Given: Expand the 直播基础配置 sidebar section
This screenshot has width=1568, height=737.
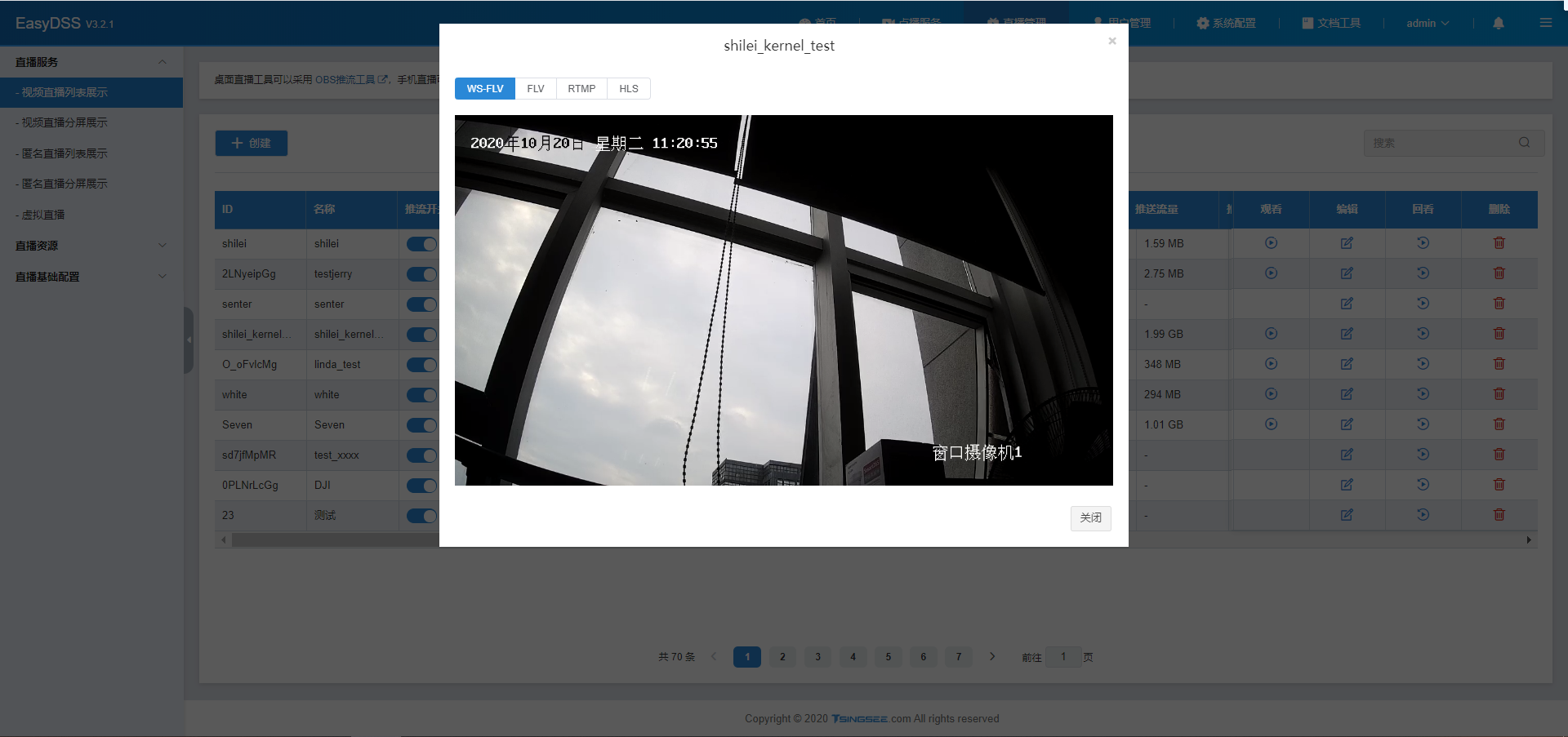Looking at the screenshot, I should [91, 277].
